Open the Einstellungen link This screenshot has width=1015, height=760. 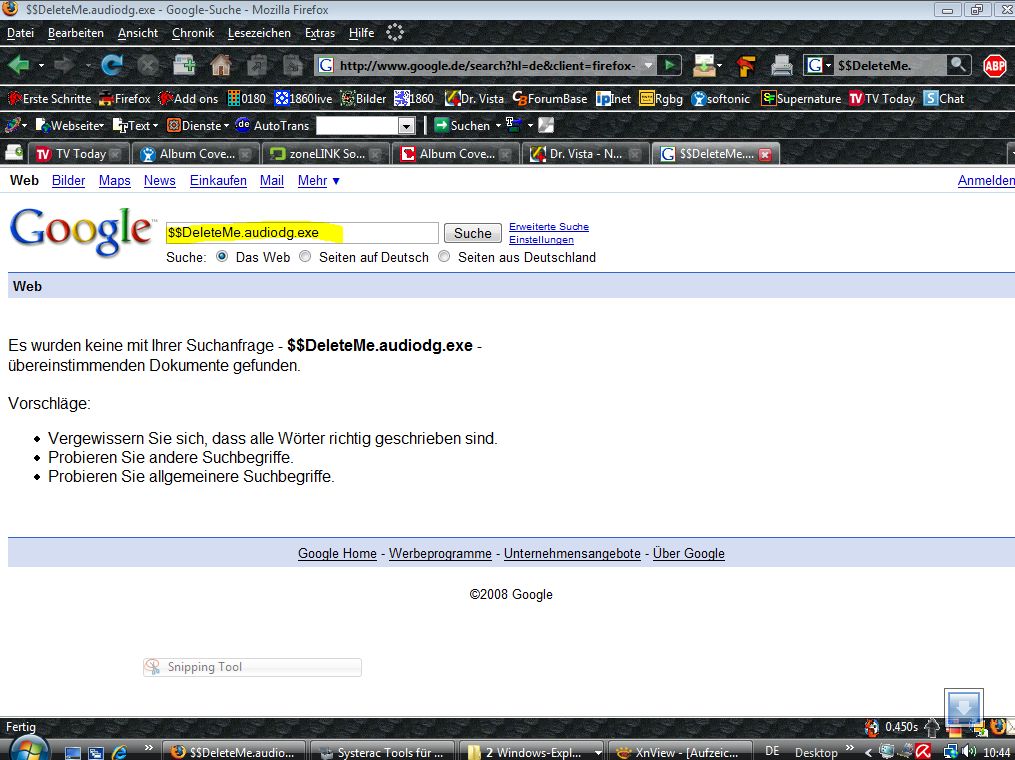click(541, 240)
